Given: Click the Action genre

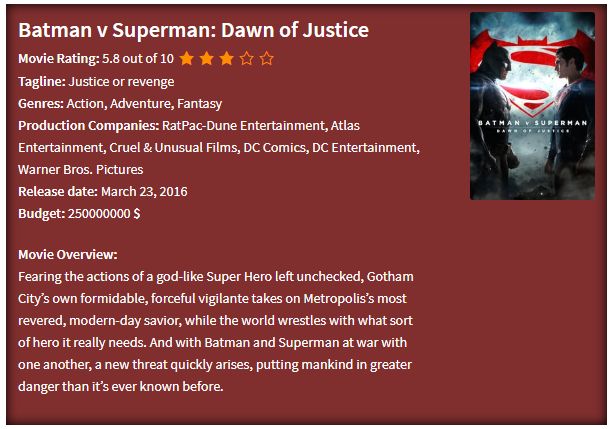Looking at the screenshot, I should (85, 104).
